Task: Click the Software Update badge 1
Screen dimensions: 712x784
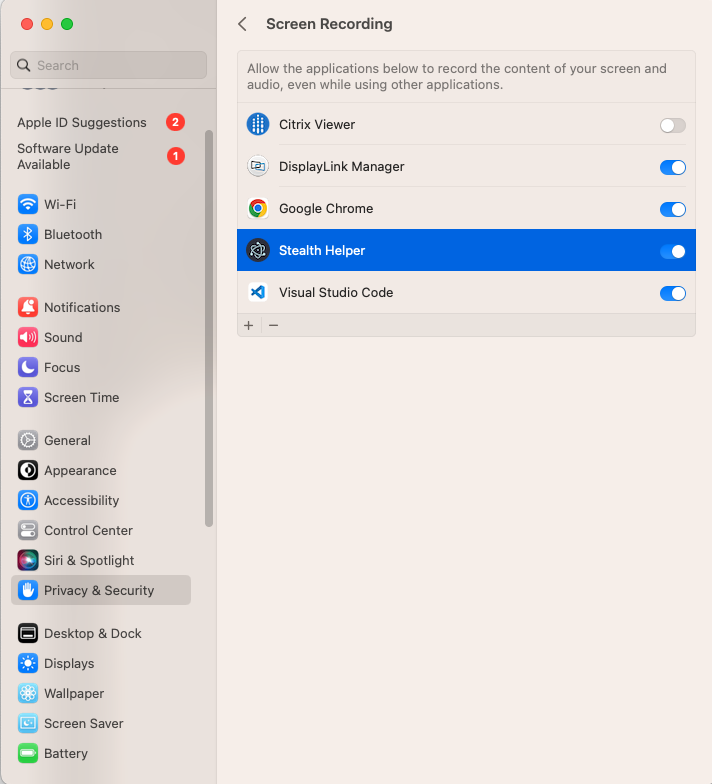Action: point(176,156)
